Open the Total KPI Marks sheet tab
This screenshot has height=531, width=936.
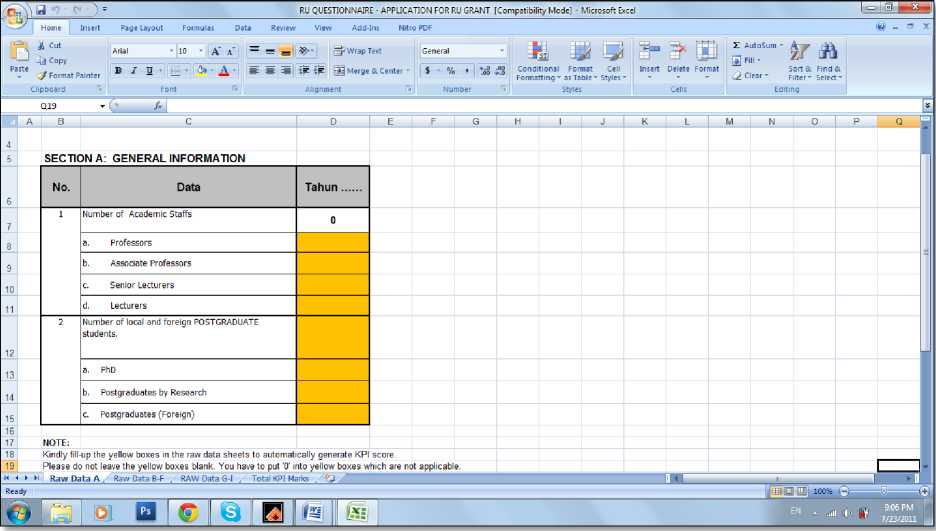pos(280,479)
